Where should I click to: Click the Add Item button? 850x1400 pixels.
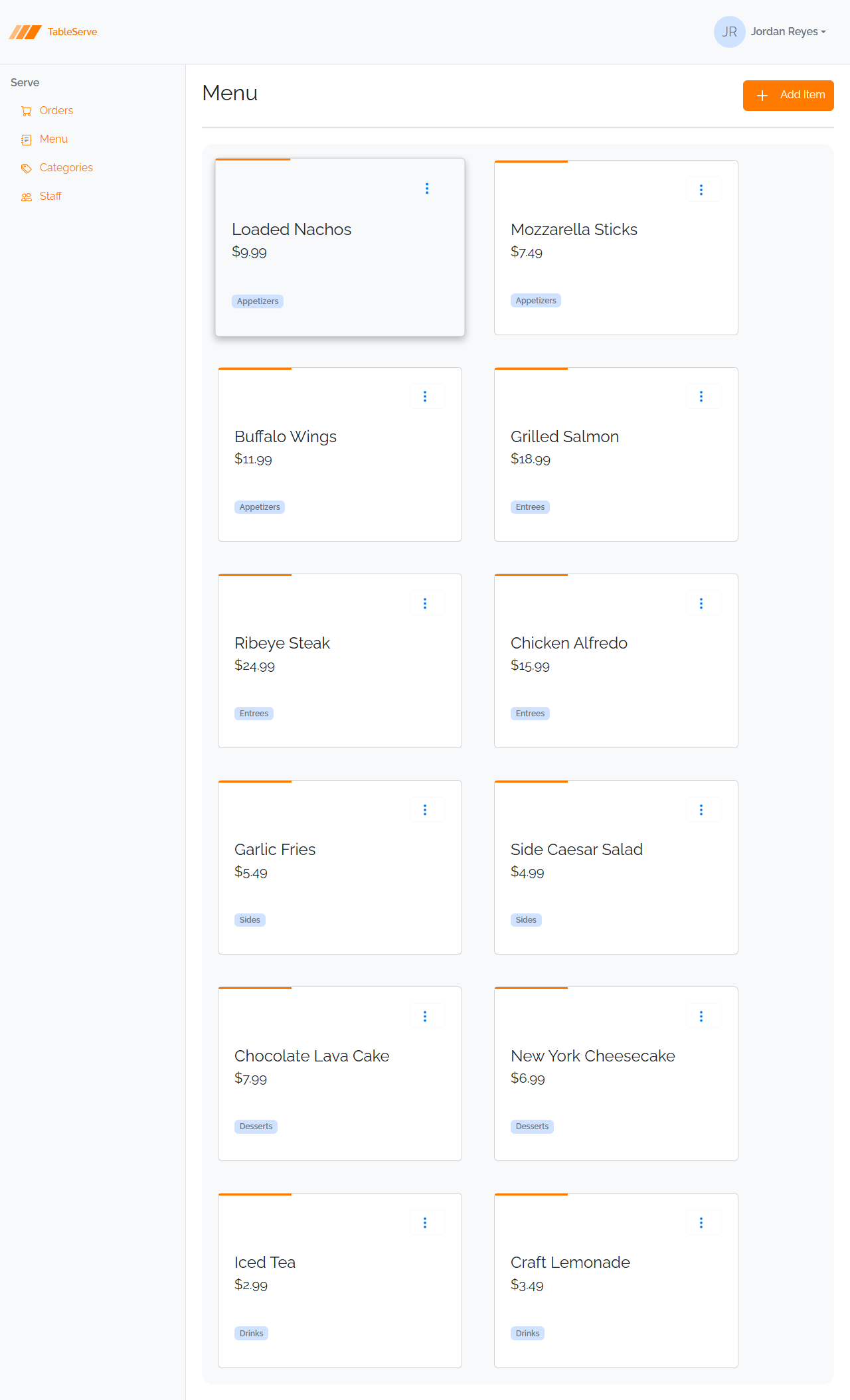click(788, 96)
